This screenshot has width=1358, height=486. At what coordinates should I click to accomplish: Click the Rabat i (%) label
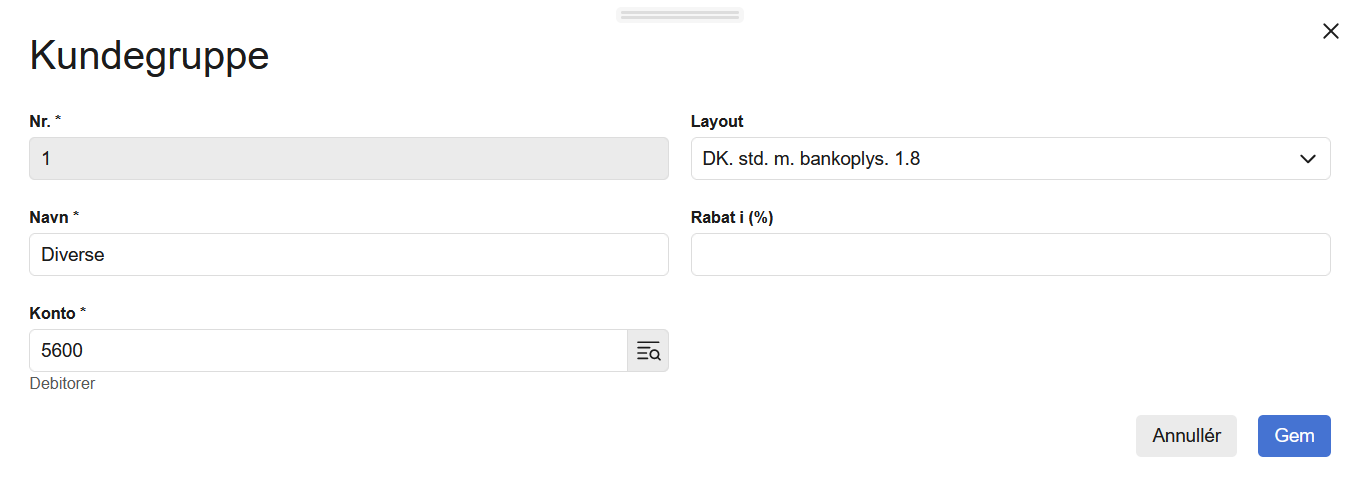[732, 218]
